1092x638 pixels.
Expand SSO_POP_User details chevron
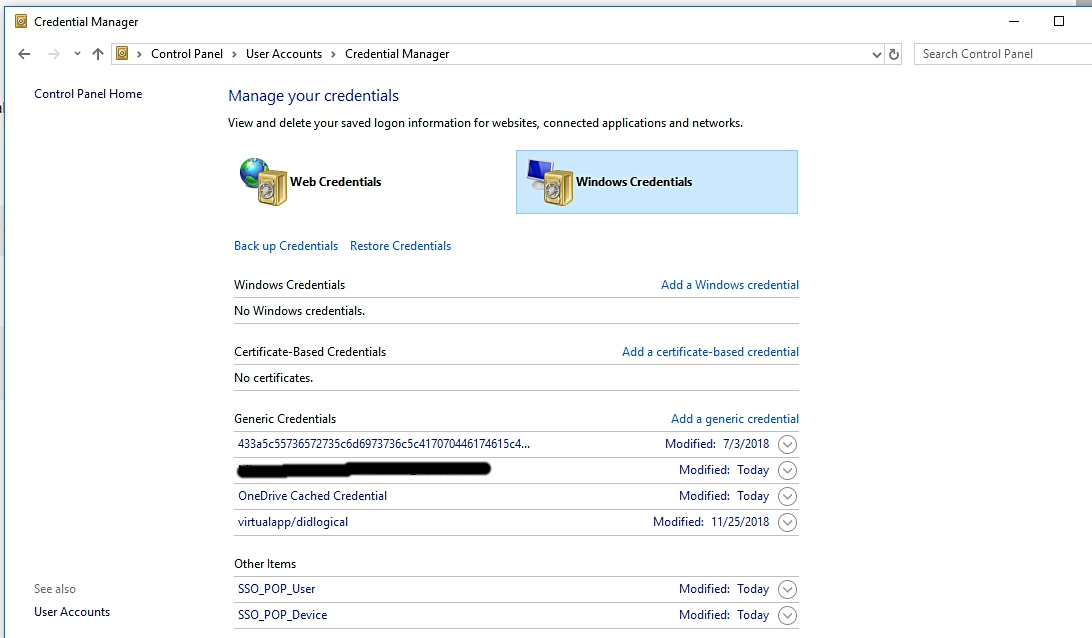point(787,589)
